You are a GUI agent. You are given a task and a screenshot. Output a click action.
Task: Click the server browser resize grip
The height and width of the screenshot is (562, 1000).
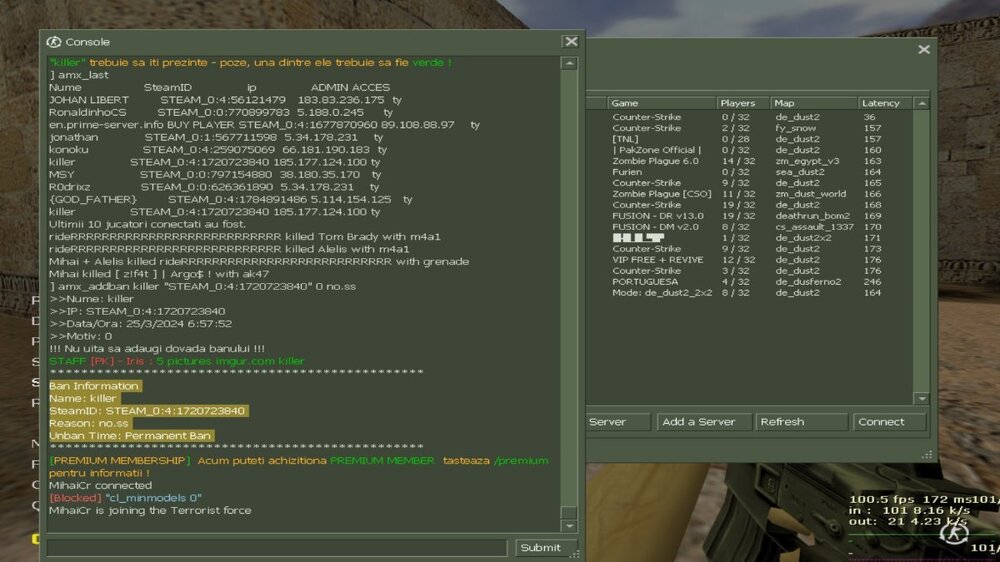point(927,455)
